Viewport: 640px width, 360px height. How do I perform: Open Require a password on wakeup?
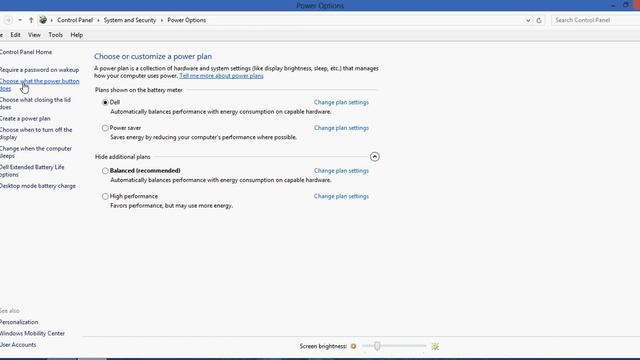(39, 70)
